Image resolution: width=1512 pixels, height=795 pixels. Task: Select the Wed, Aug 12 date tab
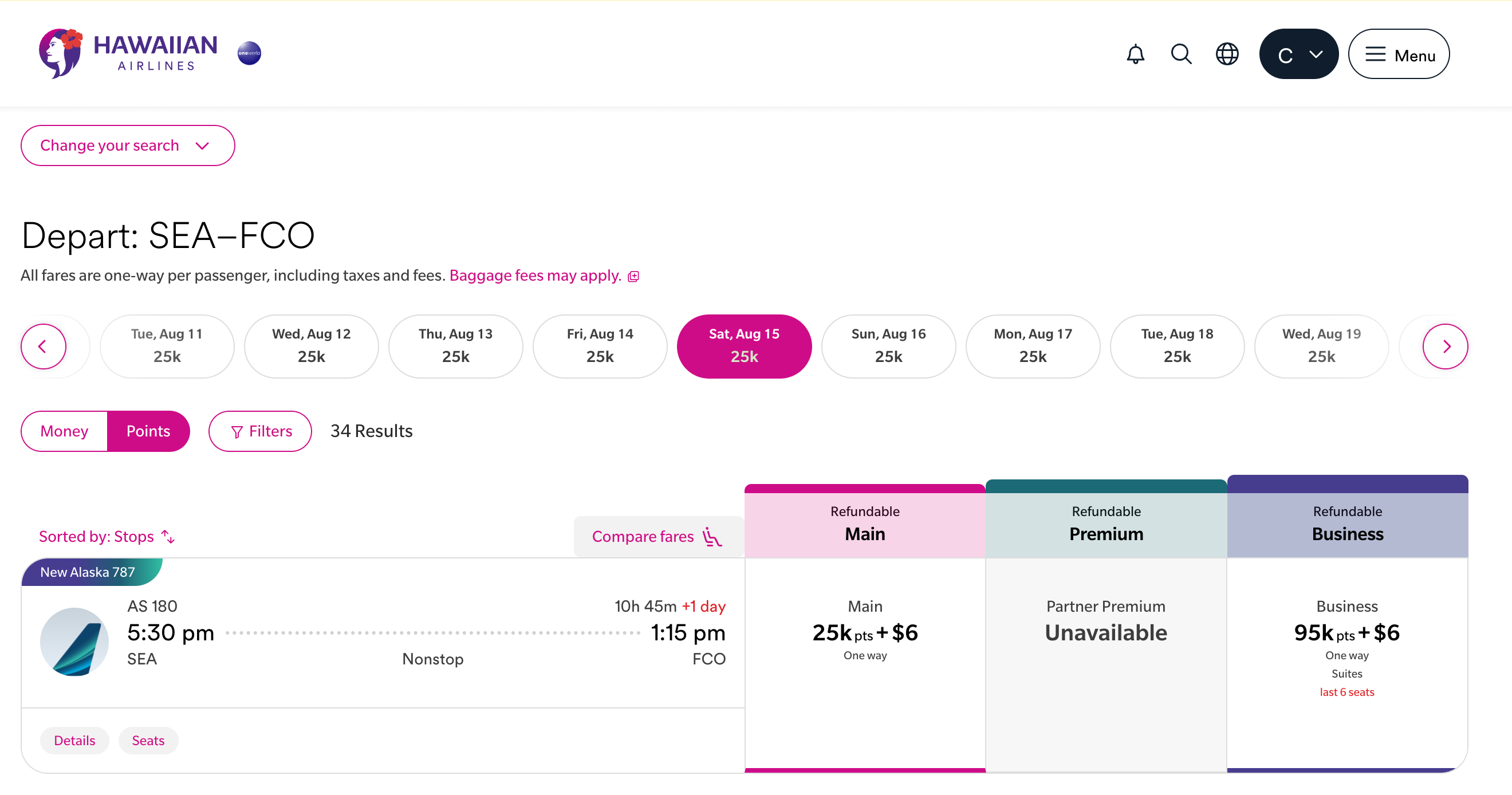311,347
